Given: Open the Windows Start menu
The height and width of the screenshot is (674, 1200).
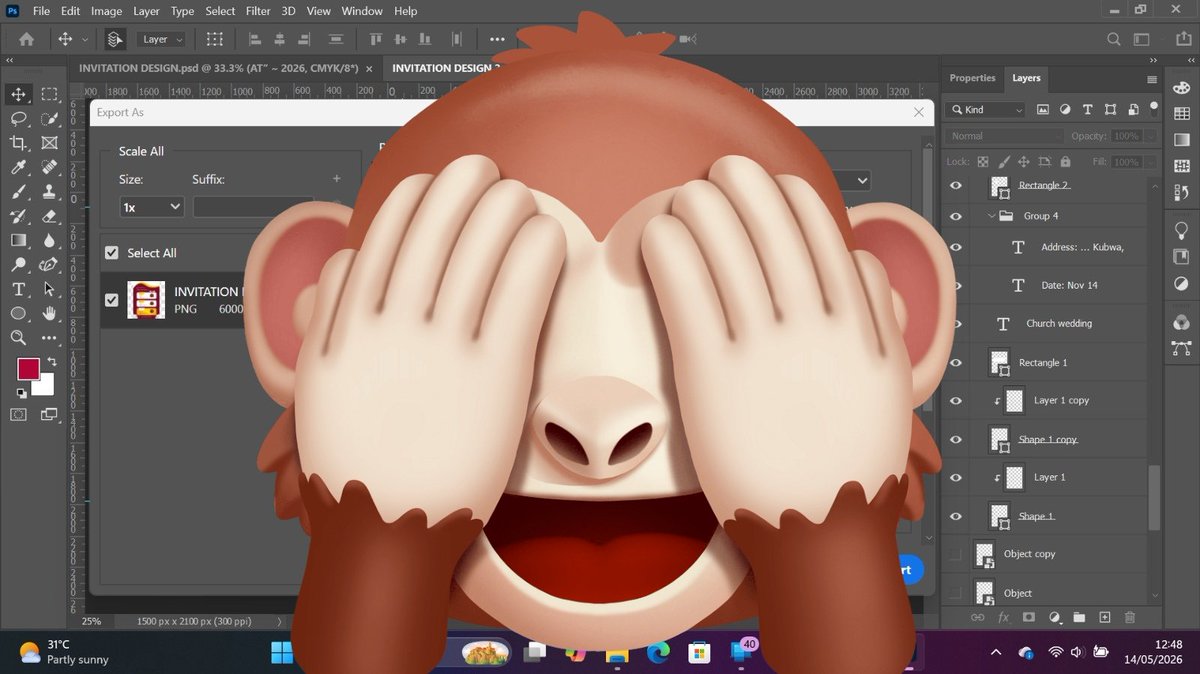Looking at the screenshot, I should [x=282, y=653].
